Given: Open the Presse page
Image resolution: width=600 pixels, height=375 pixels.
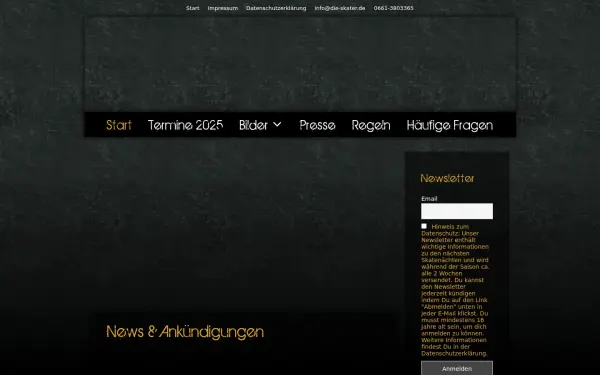Looking at the screenshot, I should coord(317,125).
